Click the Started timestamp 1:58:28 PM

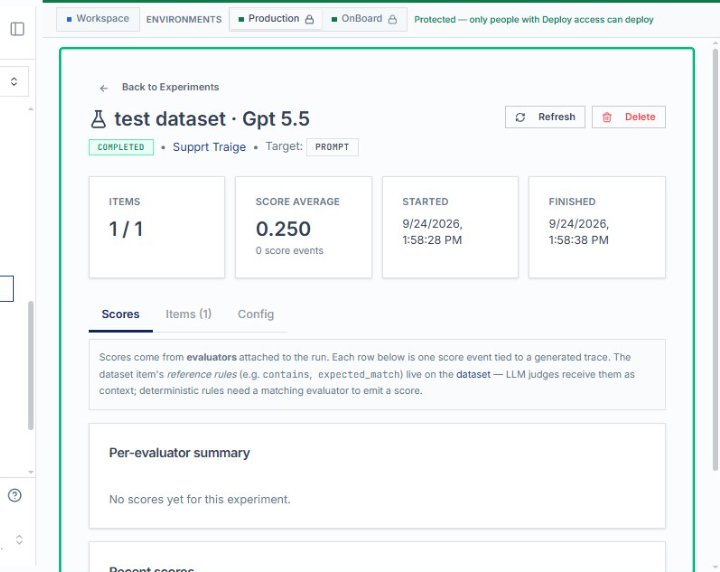coord(432,240)
